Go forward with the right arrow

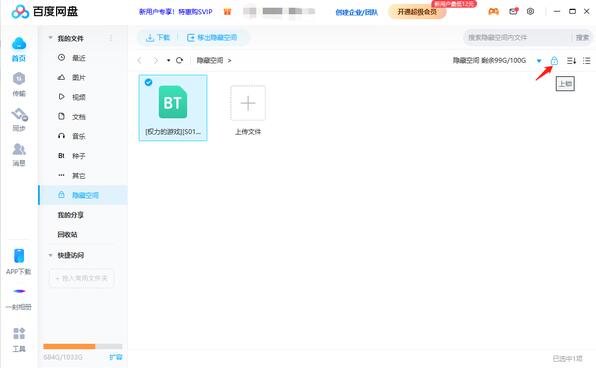coord(155,60)
